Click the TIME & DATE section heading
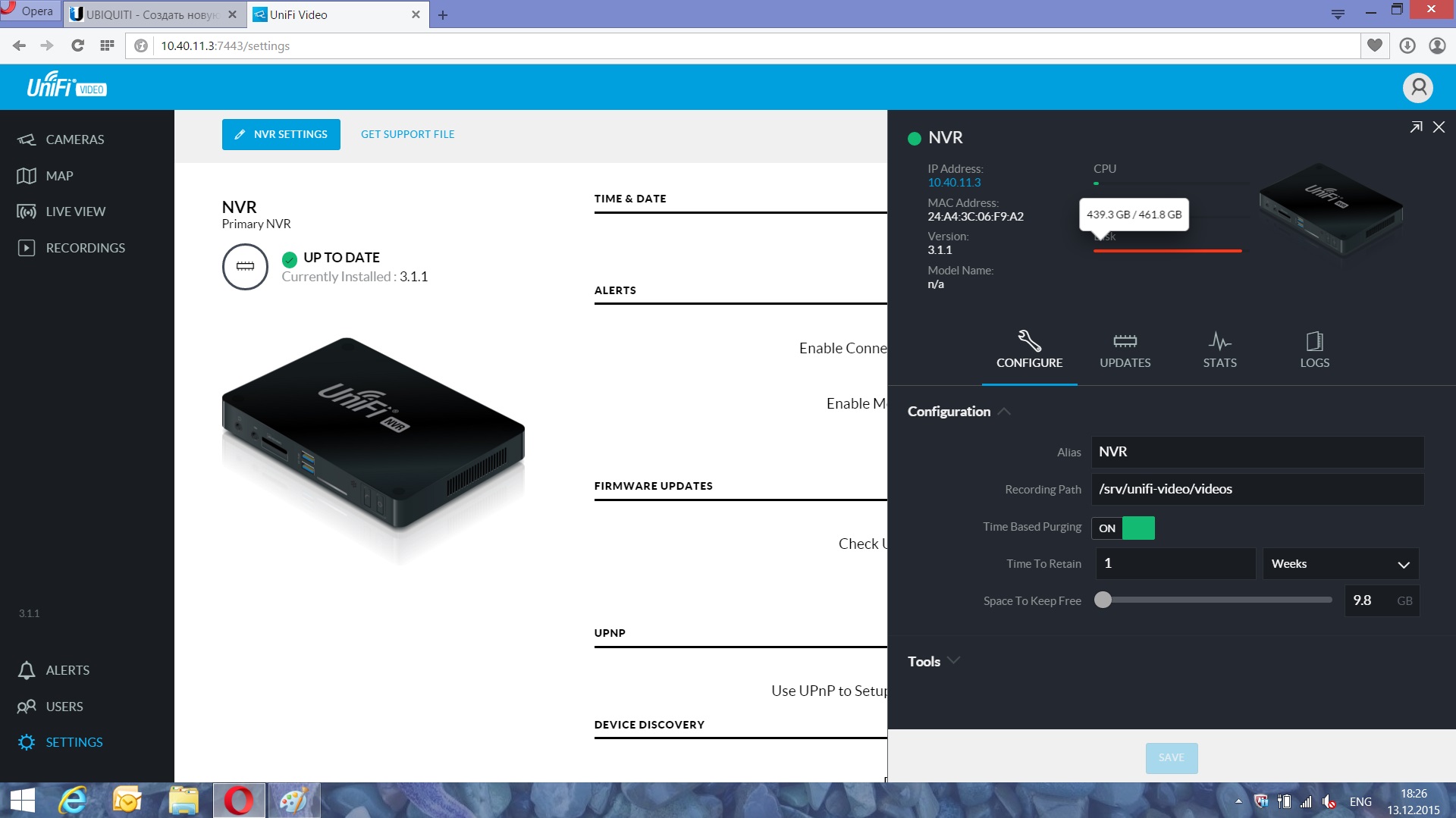The width and height of the screenshot is (1456, 818). pos(630,199)
